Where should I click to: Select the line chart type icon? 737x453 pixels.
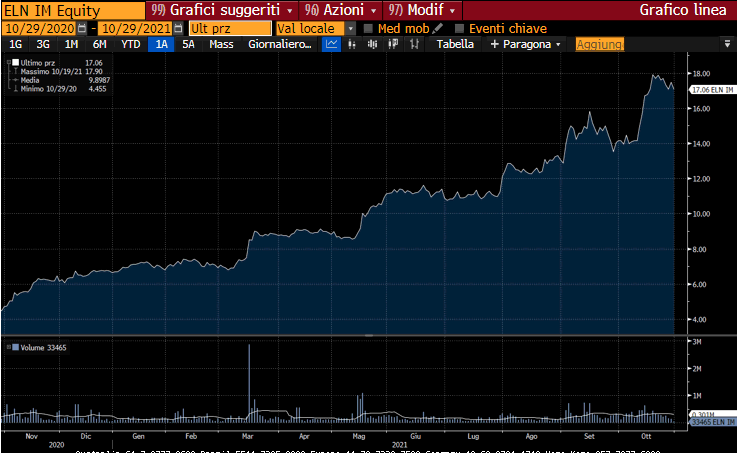click(332, 44)
